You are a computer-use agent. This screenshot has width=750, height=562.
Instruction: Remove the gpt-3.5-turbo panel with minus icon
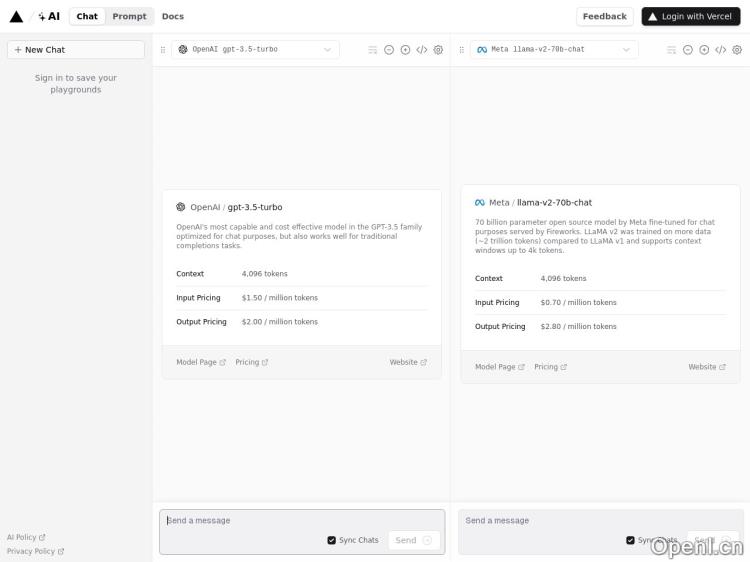(x=389, y=50)
